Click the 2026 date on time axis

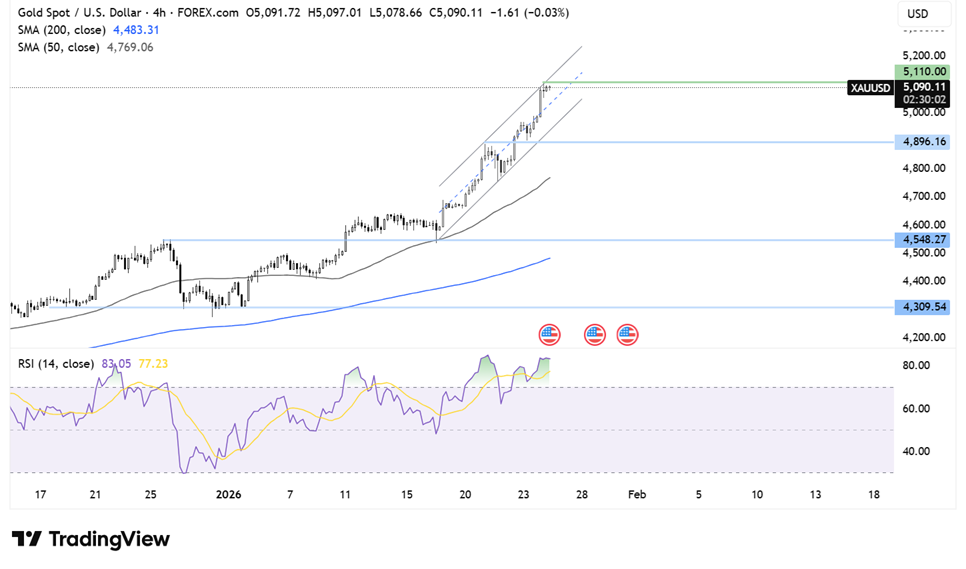click(x=229, y=494)
